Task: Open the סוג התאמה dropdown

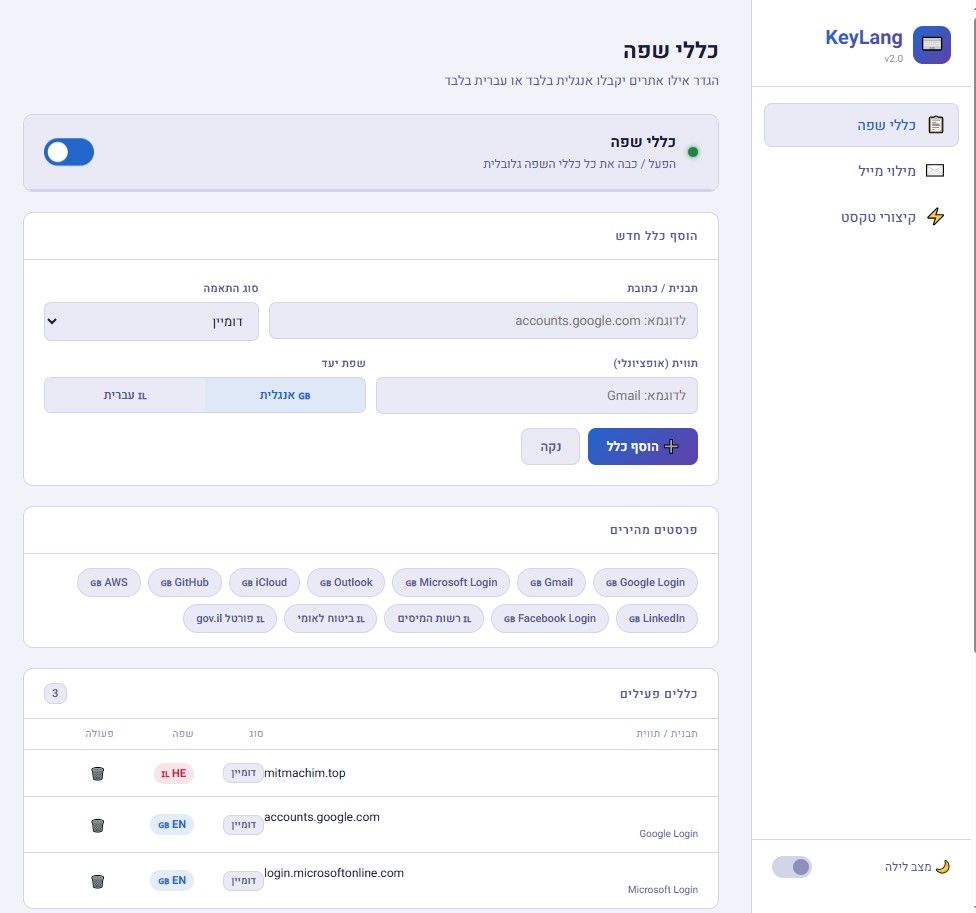Action: (151, 321)
